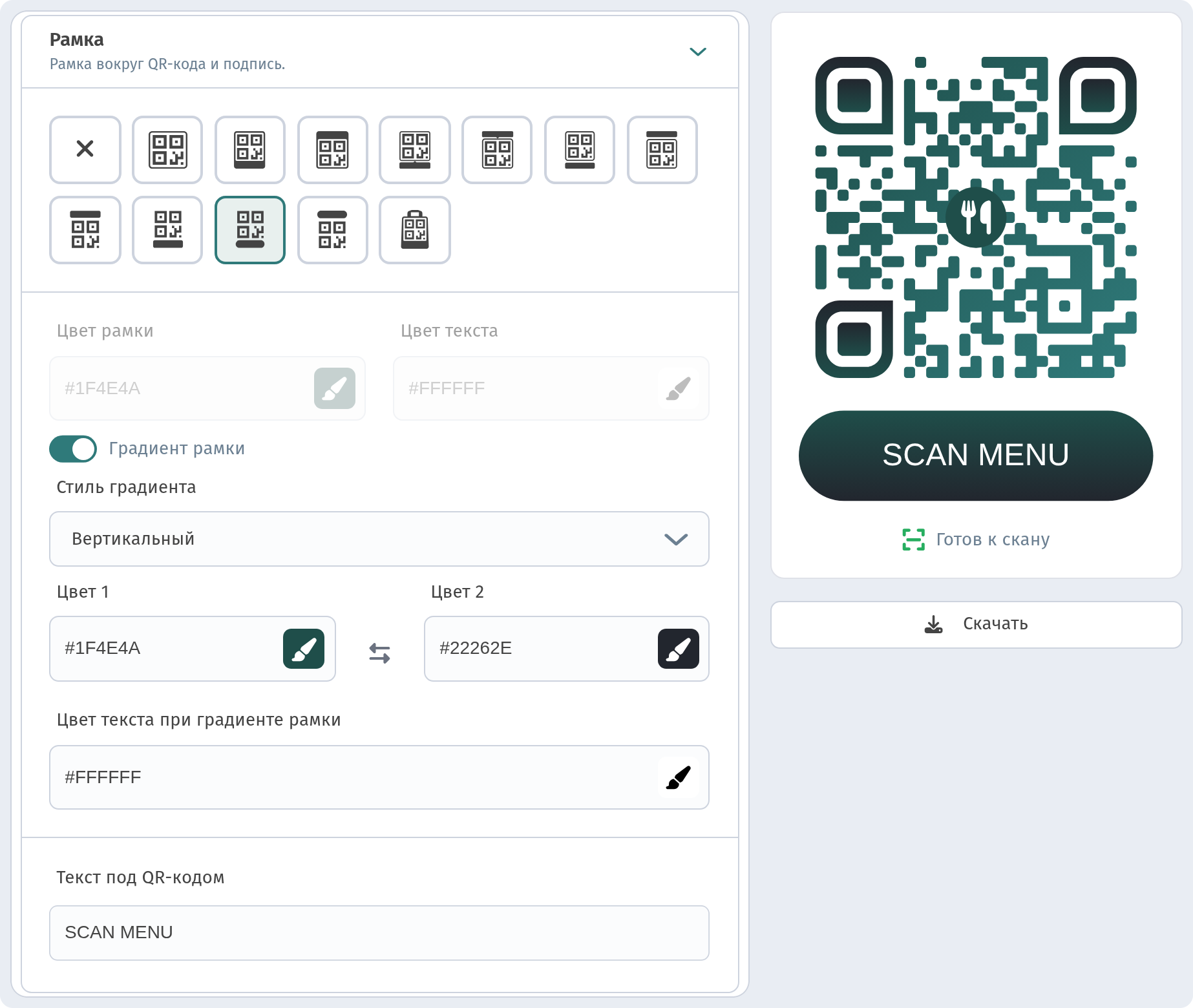Choose bordered frame with detached top bar
Screen dimensions: 1193x1008
point(662,150)
